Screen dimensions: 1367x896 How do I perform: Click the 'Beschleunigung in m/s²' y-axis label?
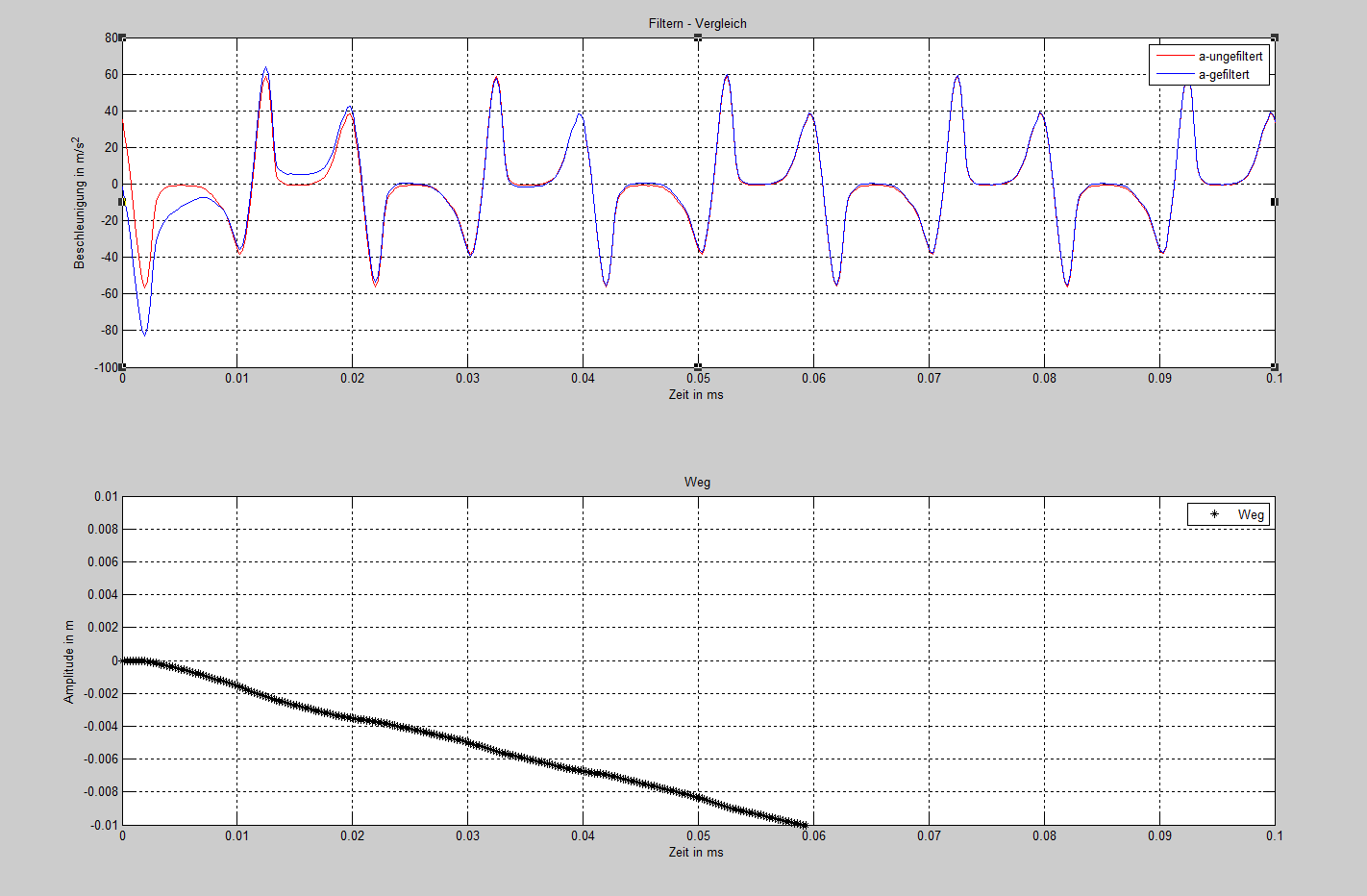point(79,202)
